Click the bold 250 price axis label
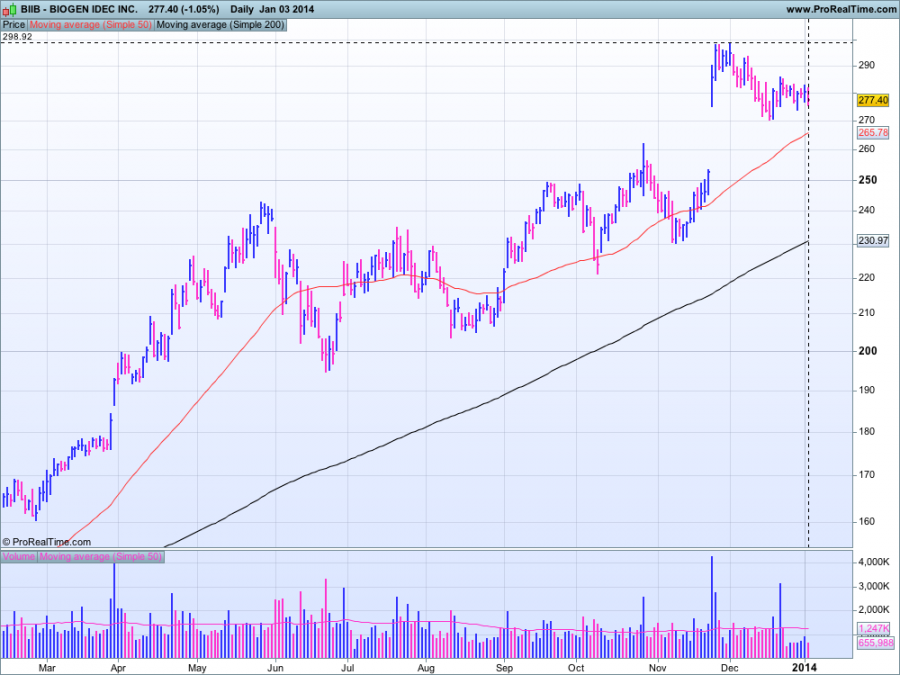The width and height of the screenshot is (900, 675). pyautogui.click(x=868, y=180)
